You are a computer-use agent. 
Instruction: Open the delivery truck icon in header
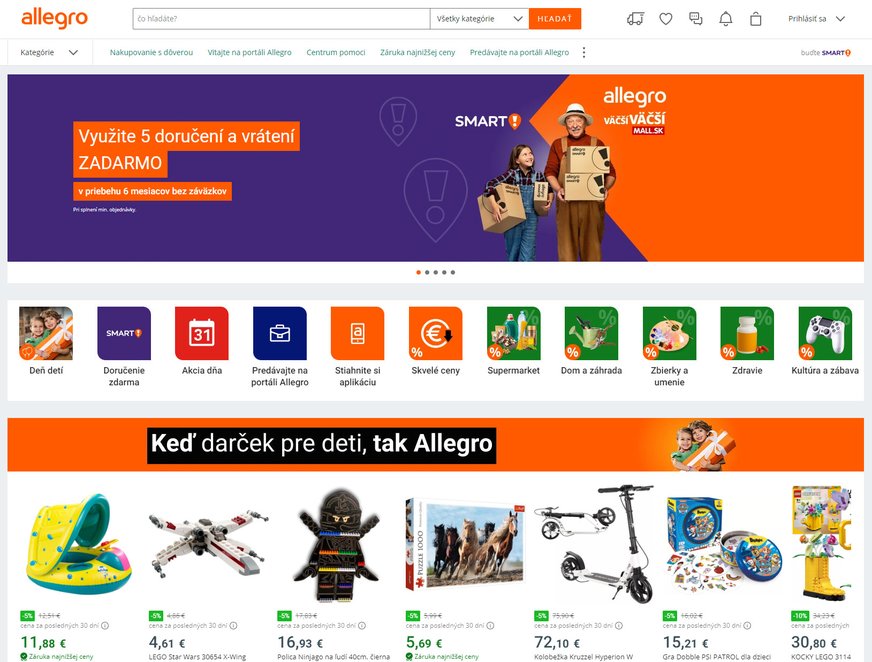[635, 19]
